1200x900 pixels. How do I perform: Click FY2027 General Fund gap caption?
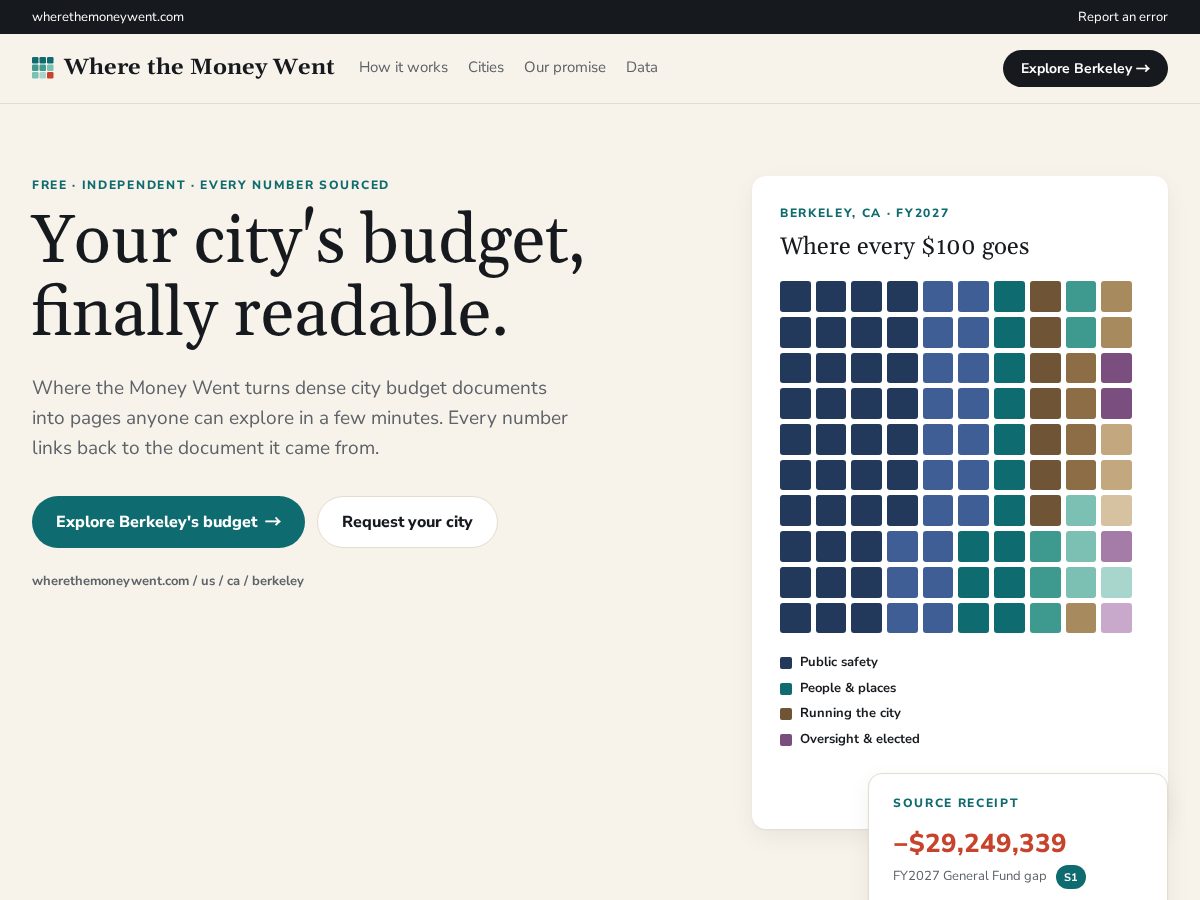click(970, 876)
